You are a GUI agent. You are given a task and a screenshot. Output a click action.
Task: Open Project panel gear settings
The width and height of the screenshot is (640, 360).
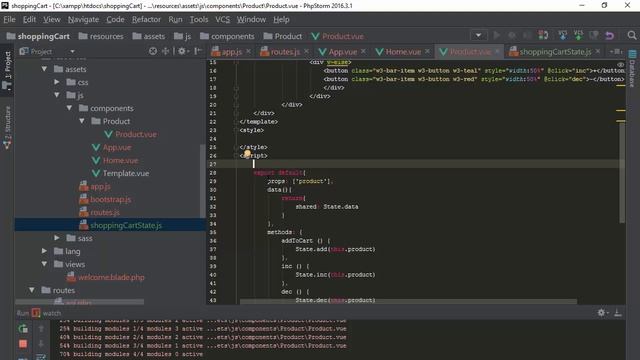182,51
